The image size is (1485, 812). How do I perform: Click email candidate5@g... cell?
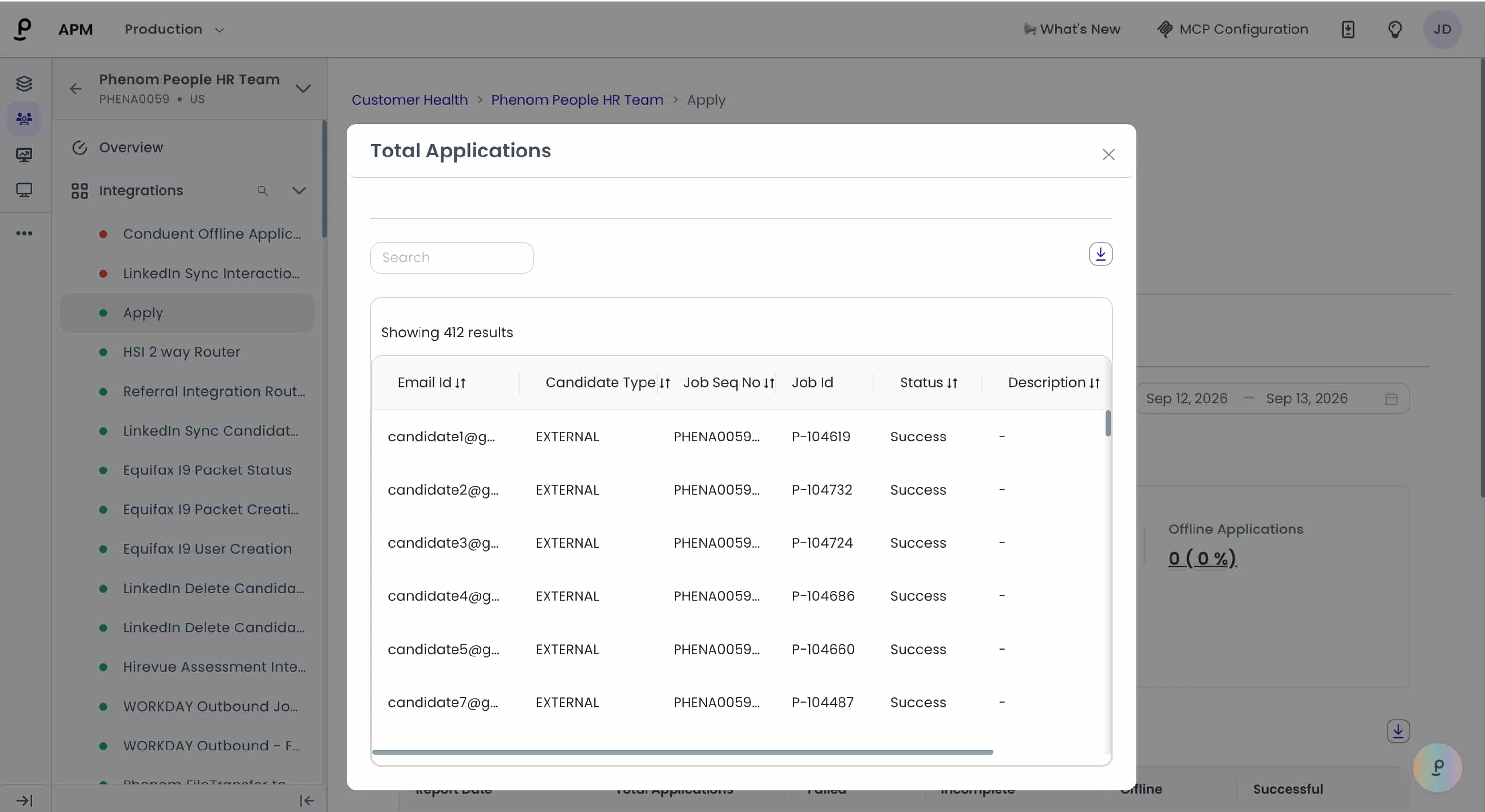443,649
